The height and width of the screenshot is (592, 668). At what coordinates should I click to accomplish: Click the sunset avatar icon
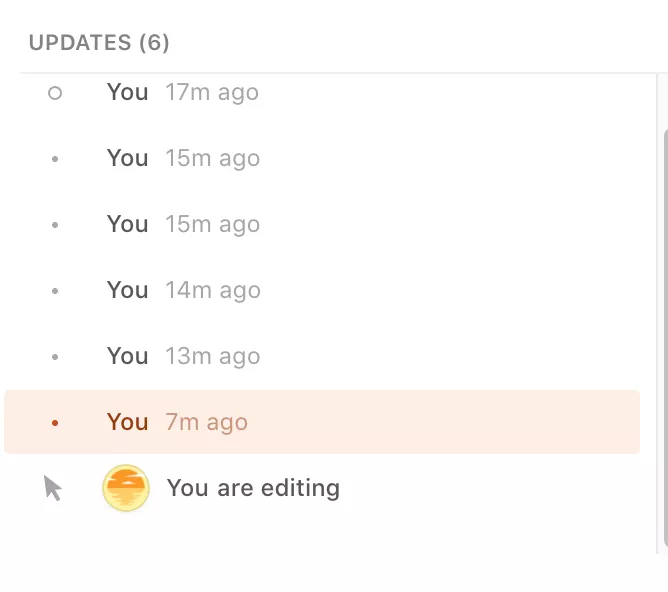coord(126,489)
